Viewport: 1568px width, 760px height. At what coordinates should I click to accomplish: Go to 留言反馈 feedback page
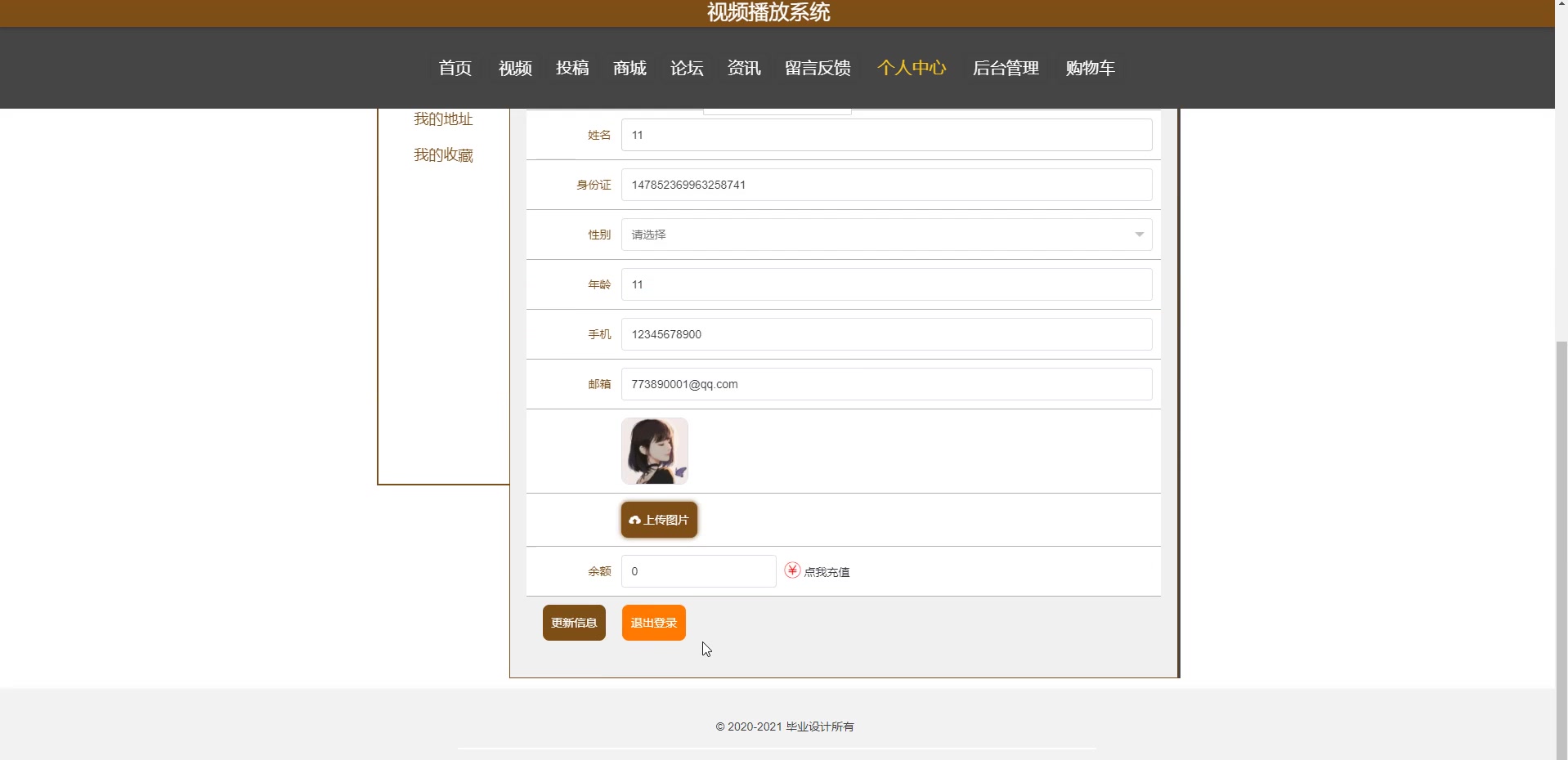(818, 69)
